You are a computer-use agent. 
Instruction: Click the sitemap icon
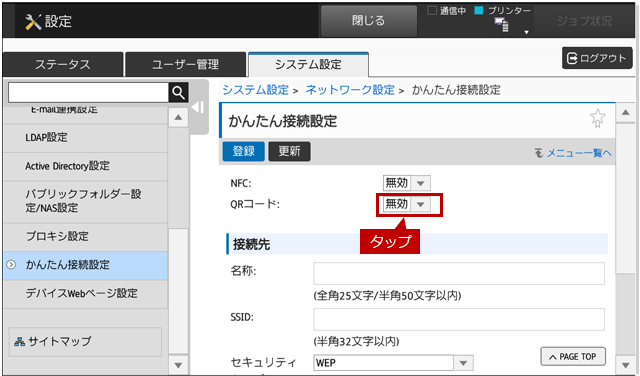point(19,341)
